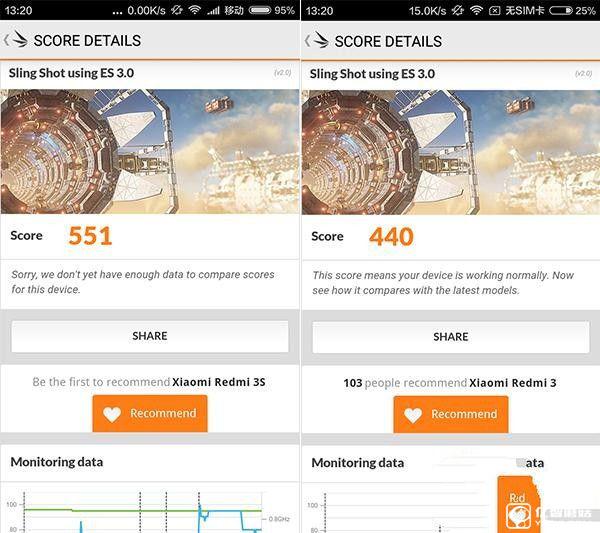Open the right Sling Shot scene thumbnail
Viewport: 600px width, 533px height.
click(x=451, y=152)
